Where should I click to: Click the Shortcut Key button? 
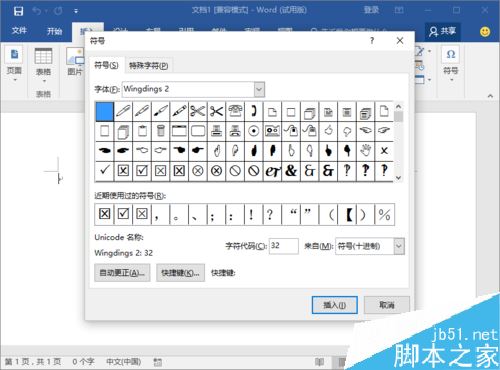click(180, 273)
